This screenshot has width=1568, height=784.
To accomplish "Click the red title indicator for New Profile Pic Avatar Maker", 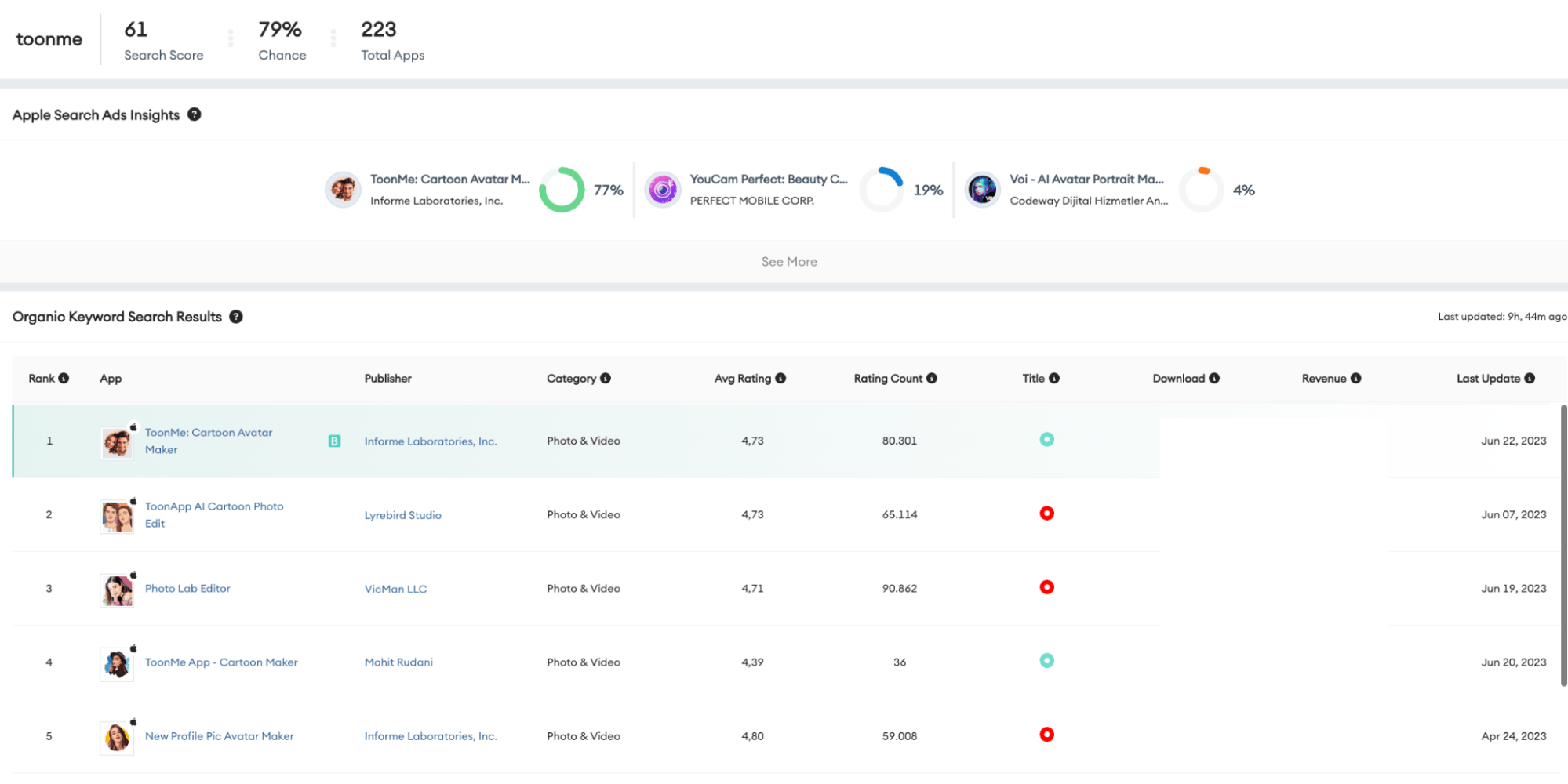I will pos(1046,735).
